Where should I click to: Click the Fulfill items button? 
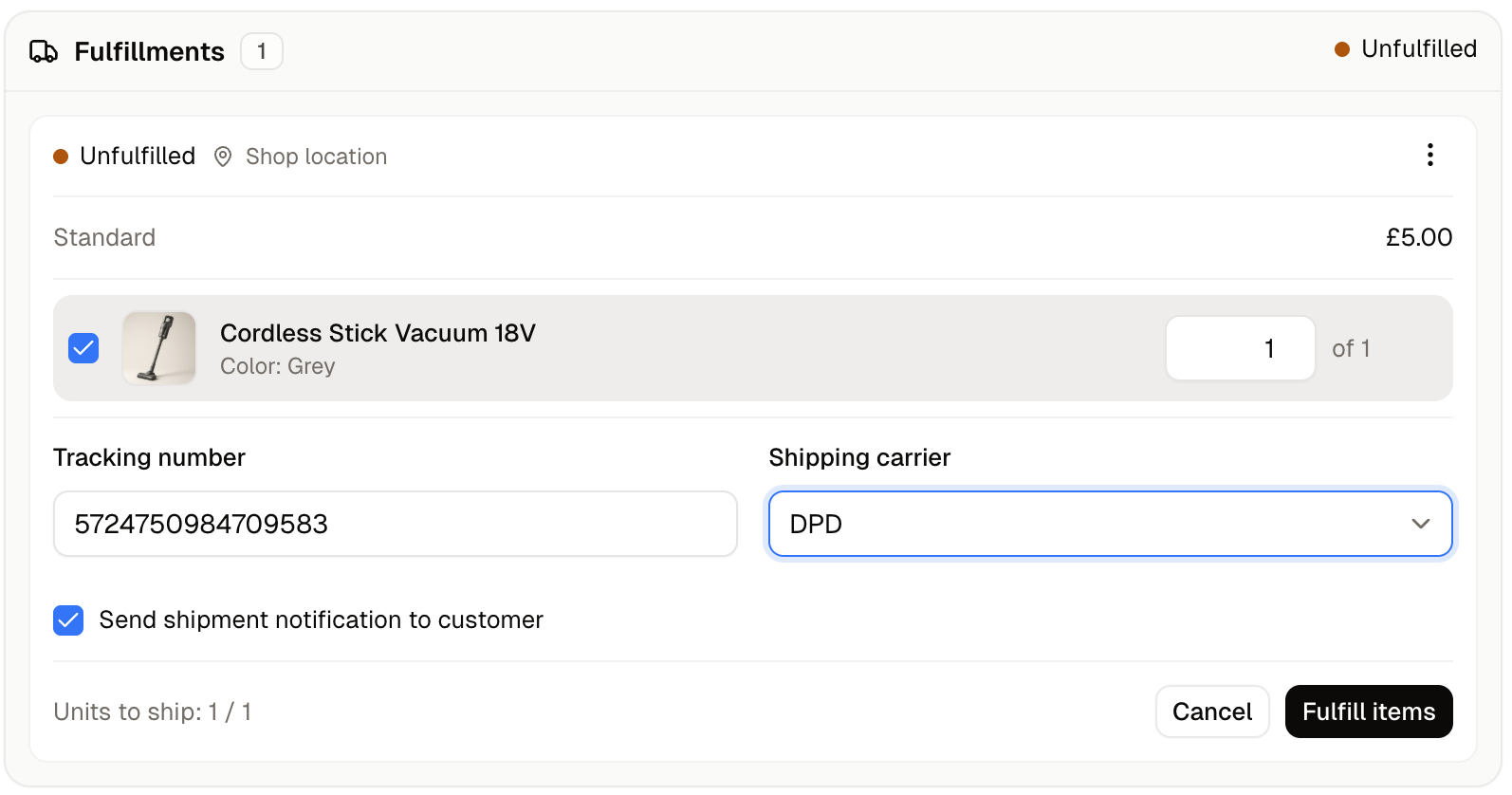tap(1369, 712)
